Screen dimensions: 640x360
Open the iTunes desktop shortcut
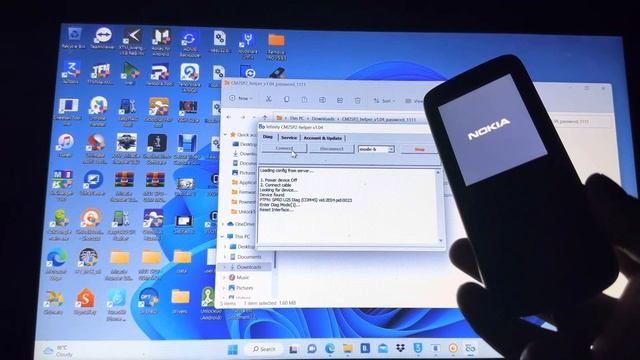click(65, 146)
